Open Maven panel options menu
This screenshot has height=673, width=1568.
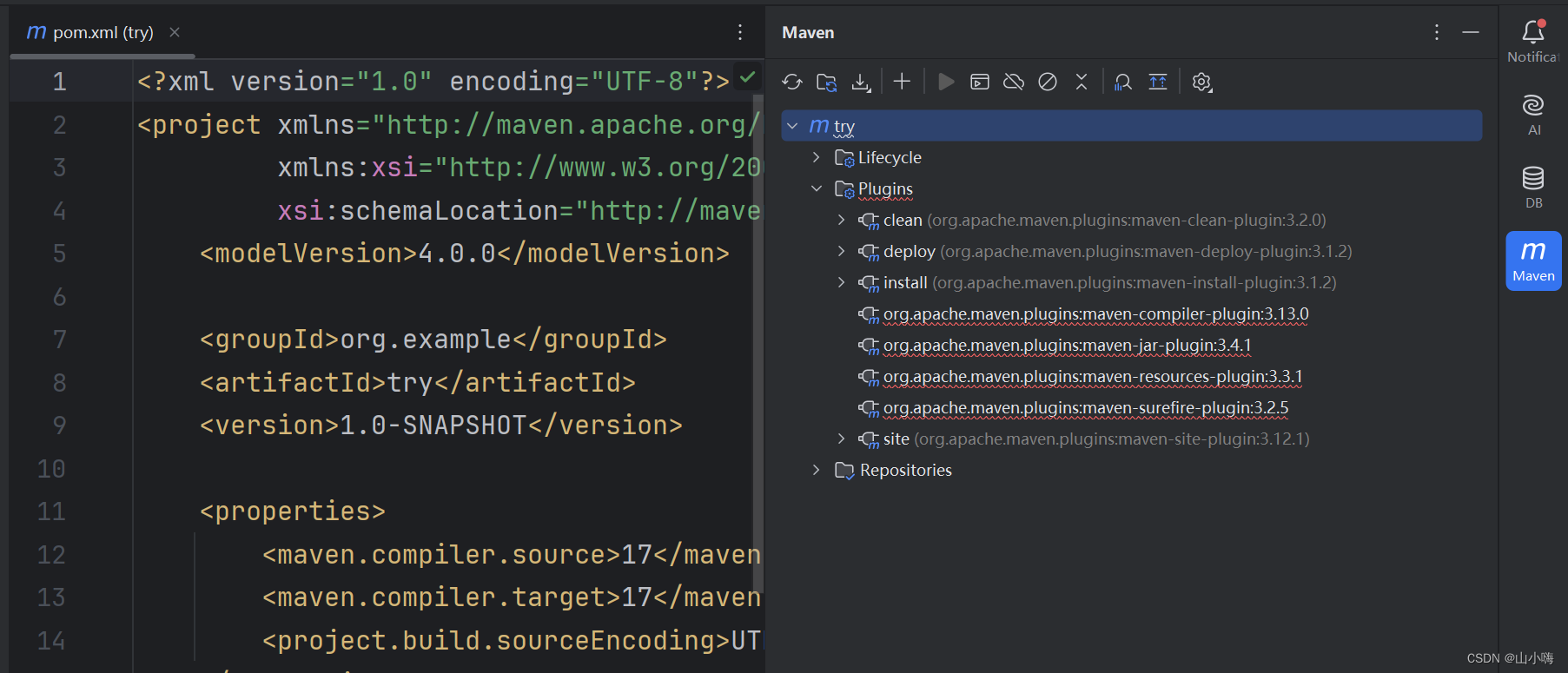click(x=1437, y=32)
